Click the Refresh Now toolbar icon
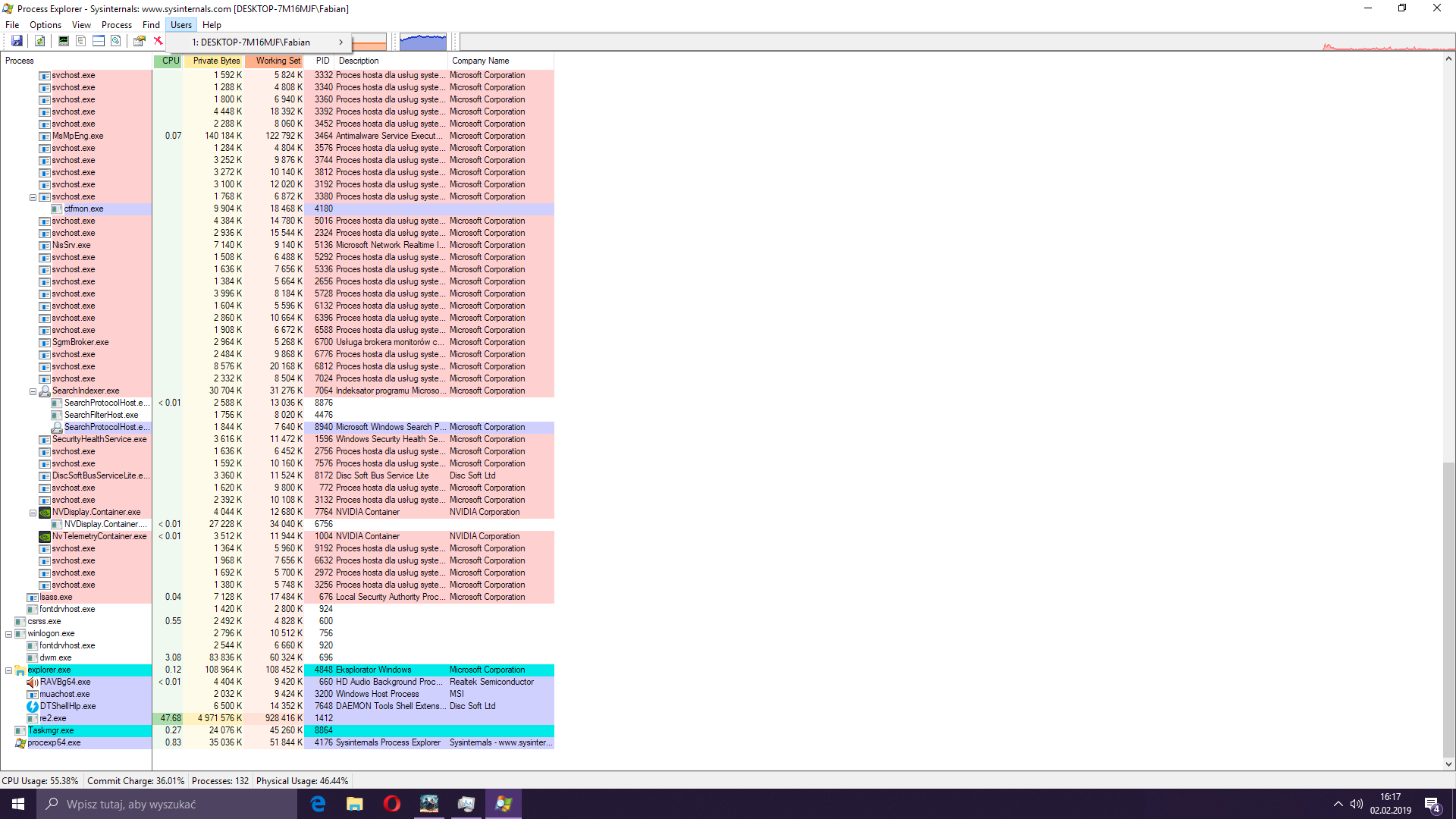The width and height of the screenshot is (1456, 819). [39, 41]
